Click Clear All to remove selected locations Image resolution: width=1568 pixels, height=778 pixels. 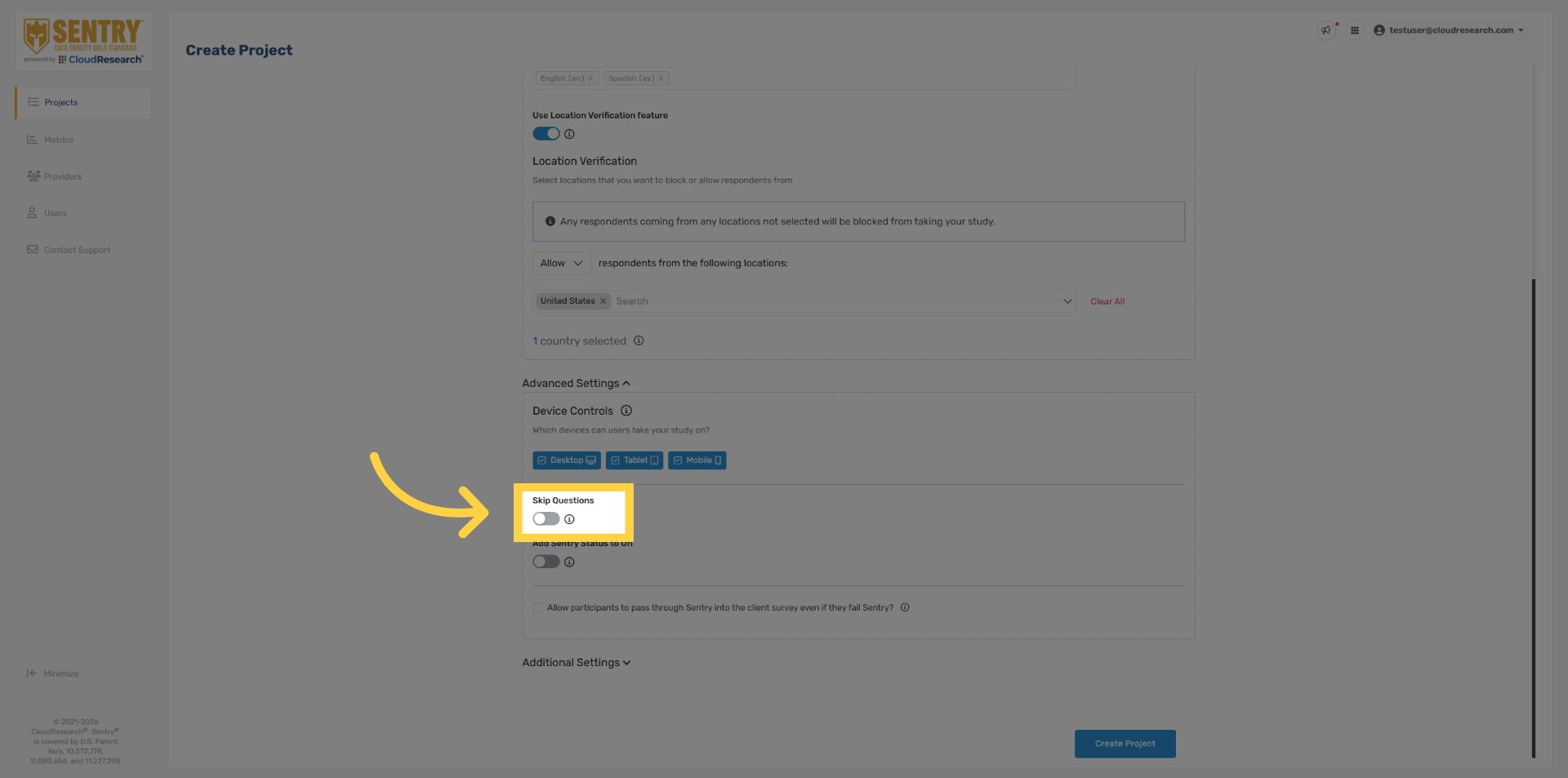coord(1107,300)
